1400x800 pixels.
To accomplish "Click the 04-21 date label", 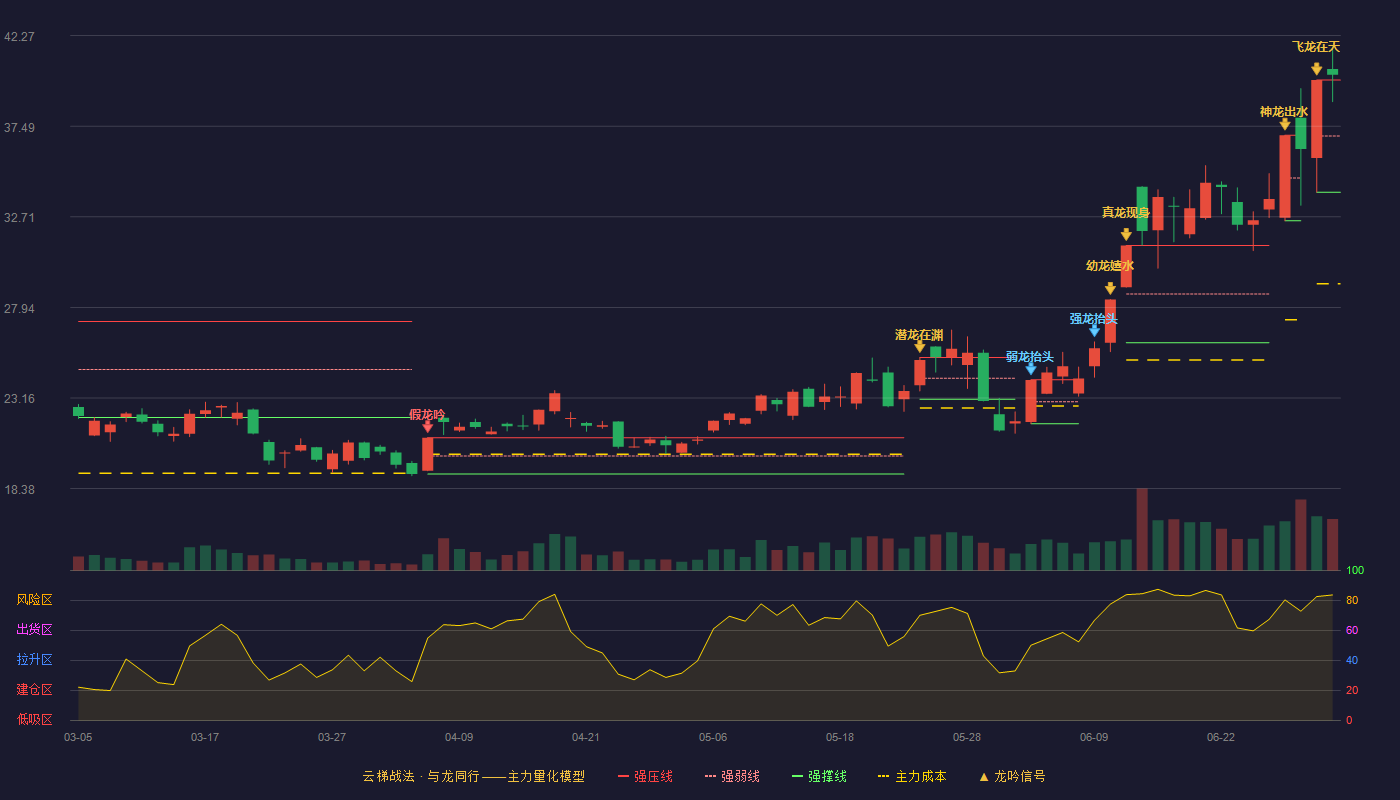I will [586, 737].
